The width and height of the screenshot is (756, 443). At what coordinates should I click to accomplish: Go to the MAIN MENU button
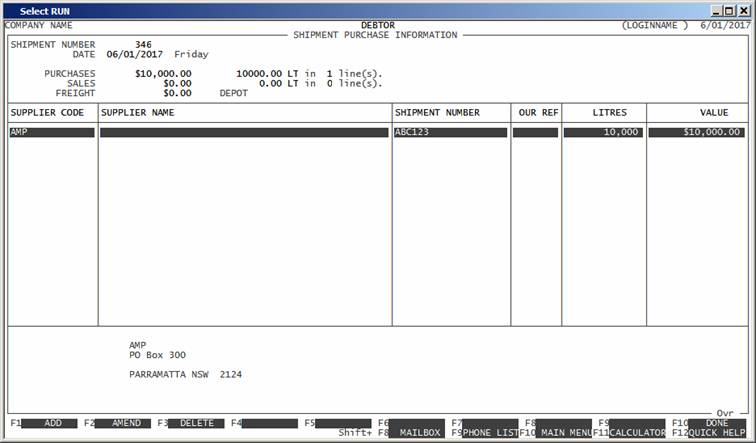tap(564, 433)
